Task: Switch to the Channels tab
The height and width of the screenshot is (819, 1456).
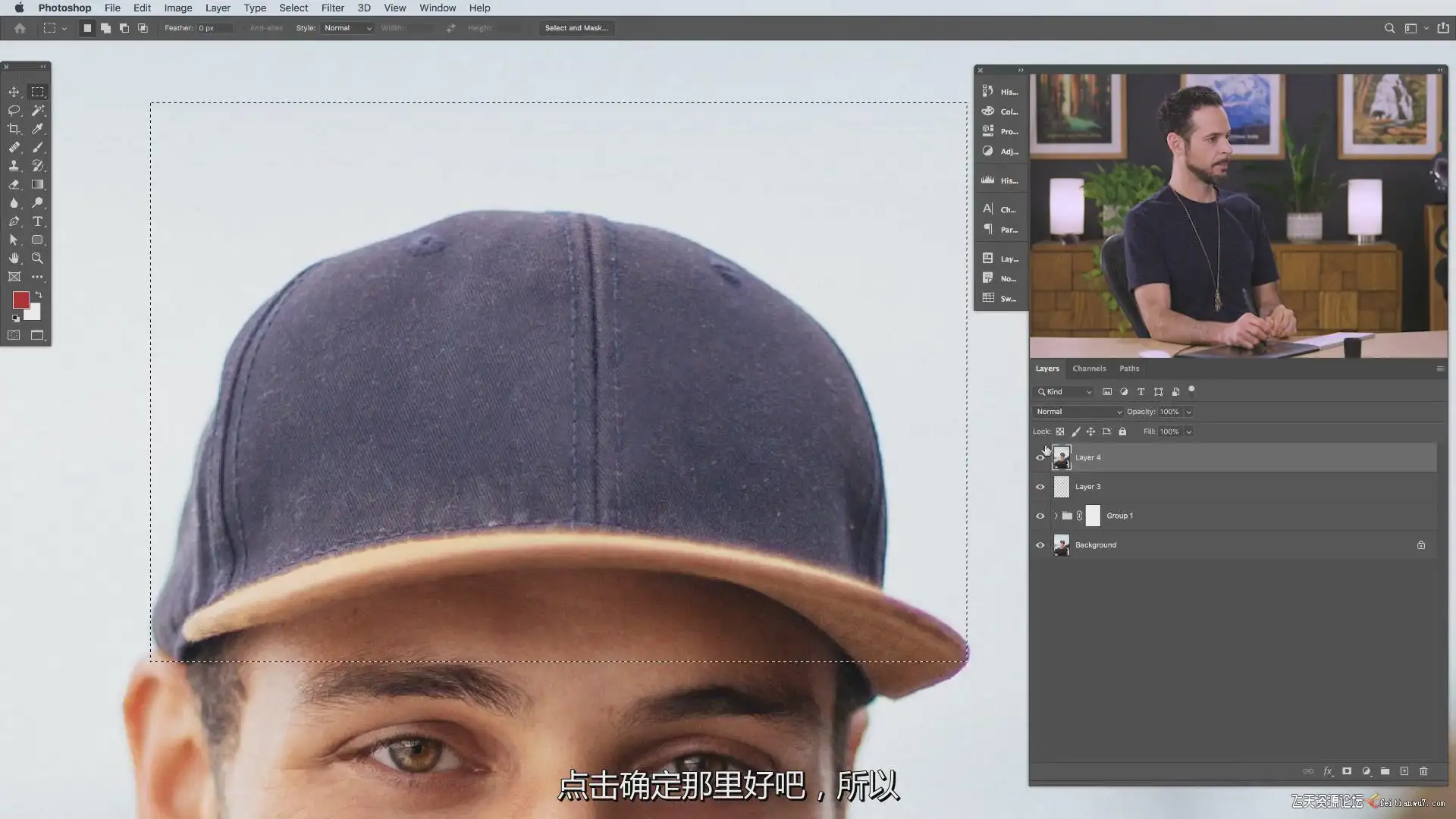Action: 1089,369
